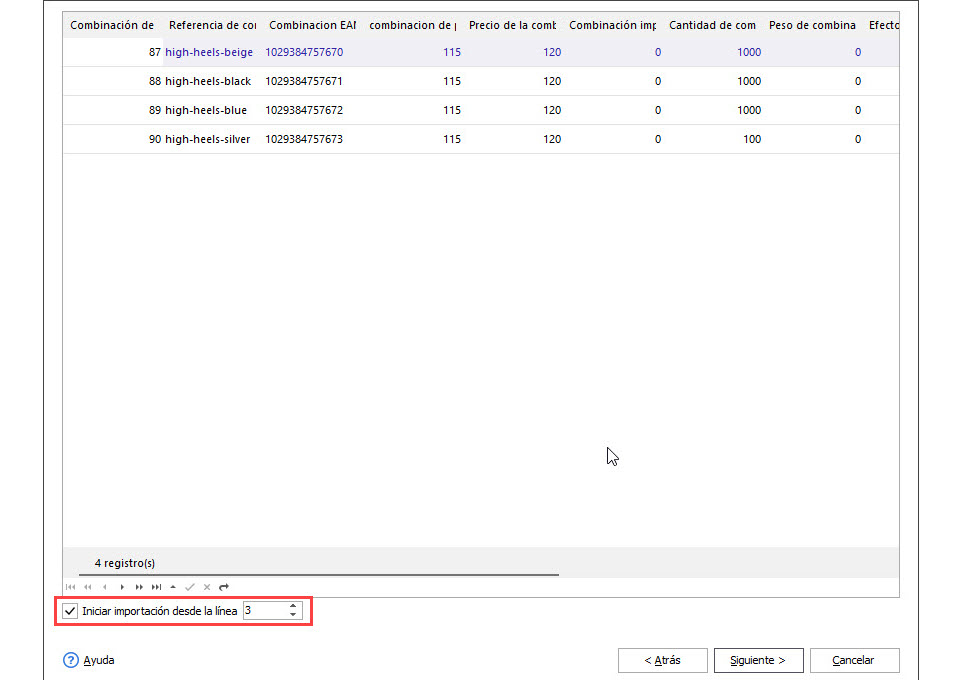This screenshot has width=970, height=680.
Task: Select the high-heels-black reference cell
Action: tap(208, 82)
